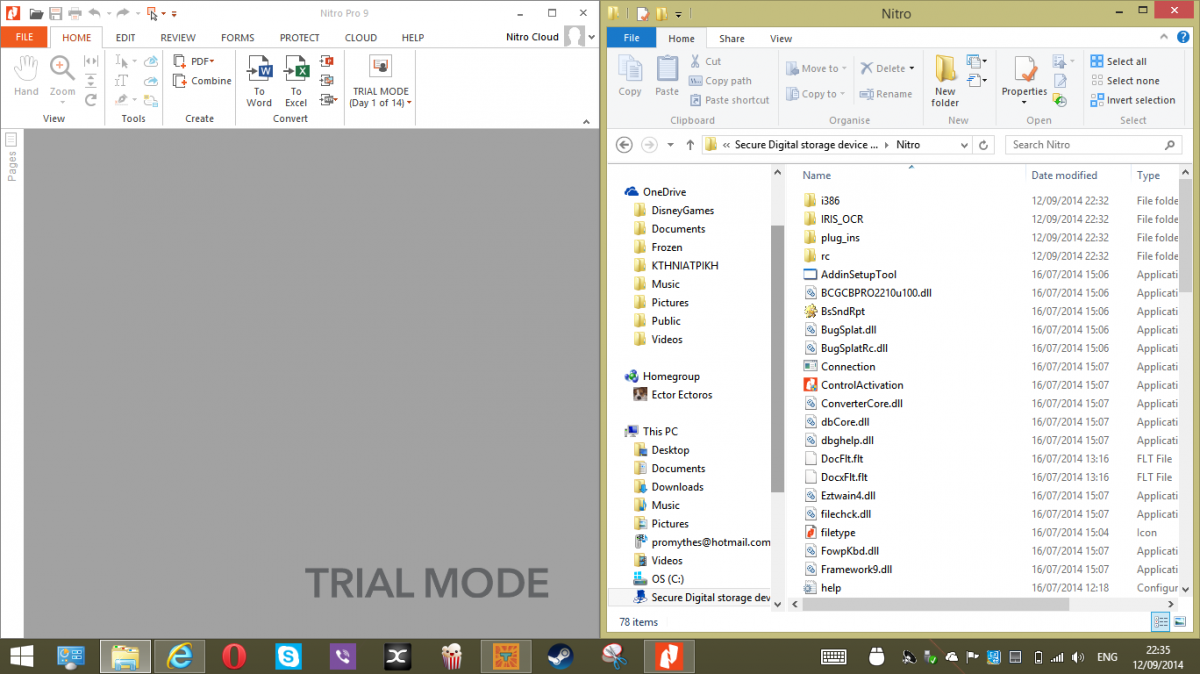Open Steam from the taskbar
This screenshot has width=1200, height=674.
click(x=560, y=656)
